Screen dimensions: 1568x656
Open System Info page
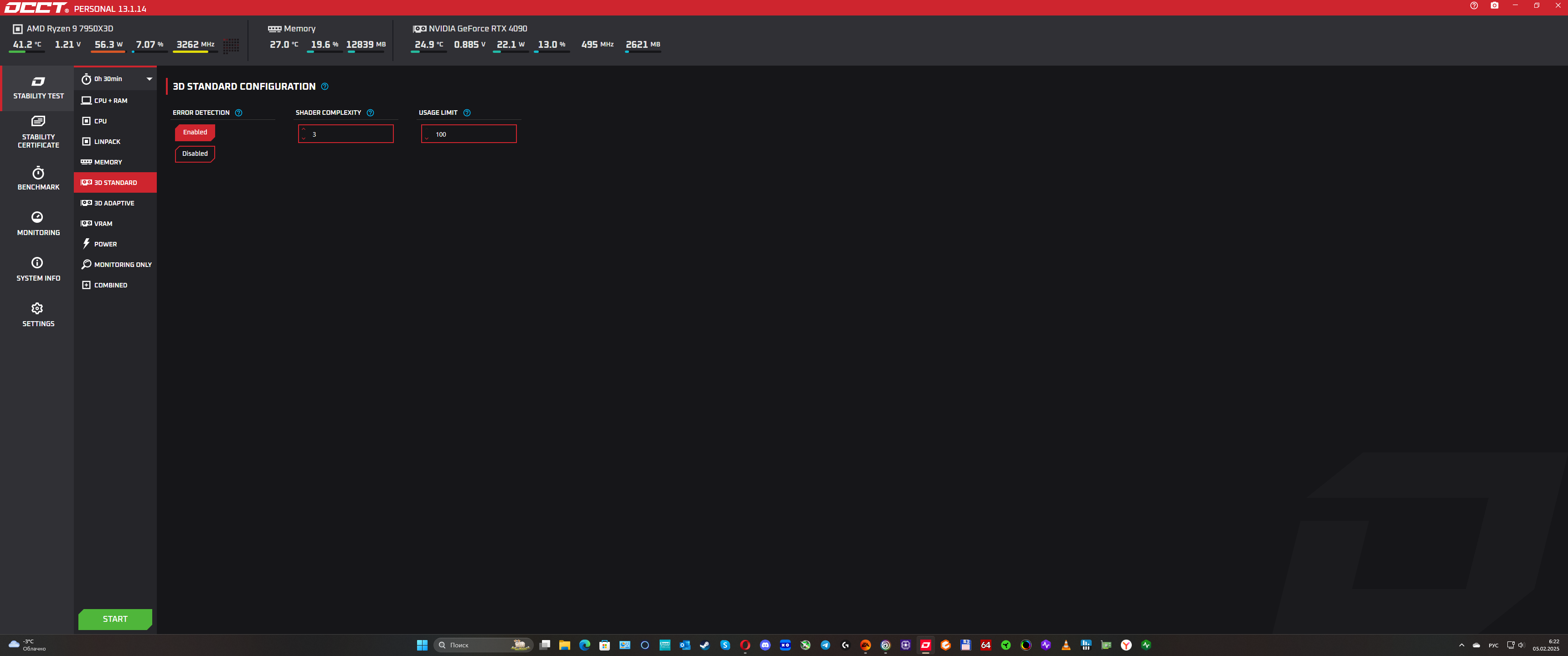(38, 269)
